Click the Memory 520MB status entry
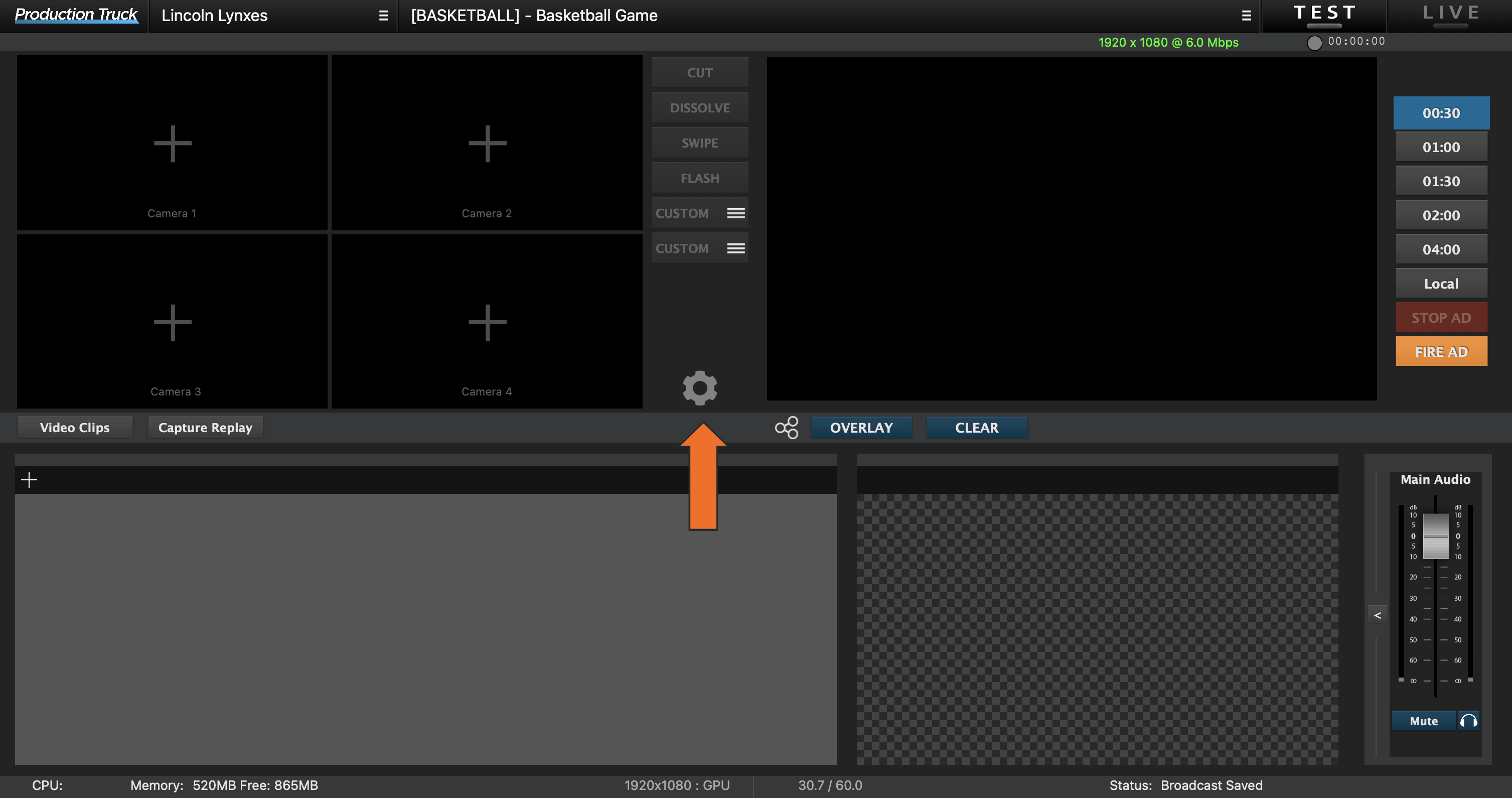This screenshot has width=1512, height=798. (224, 785)
